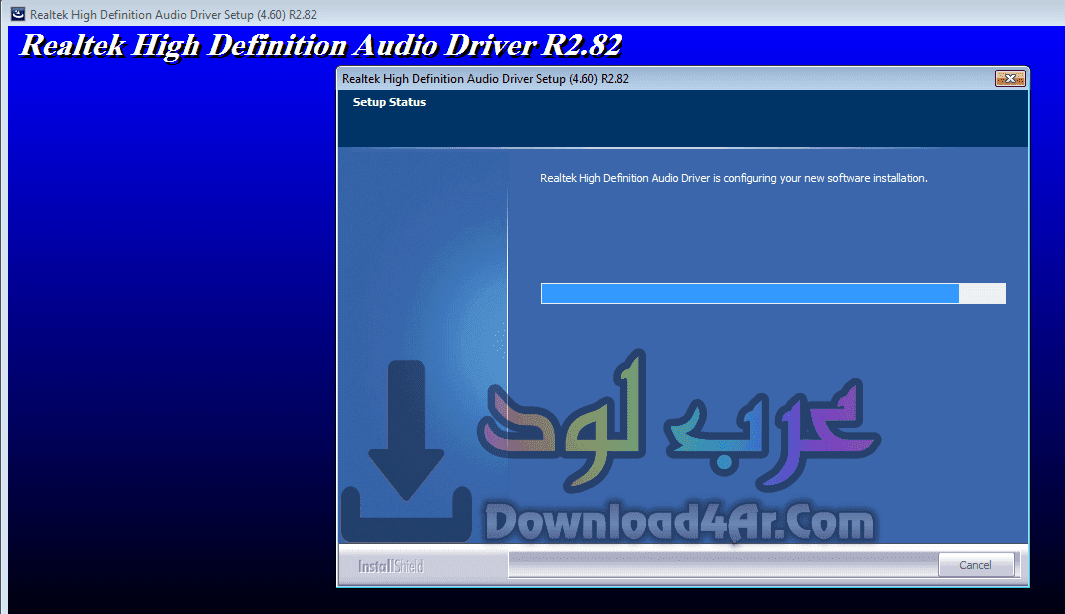The width and height of the screenshot is (1065, 614).
Task: Click the dialog title 'Realtek High Definition Audio Driver Setup (4.60) R2.82'
Action: 486,79
